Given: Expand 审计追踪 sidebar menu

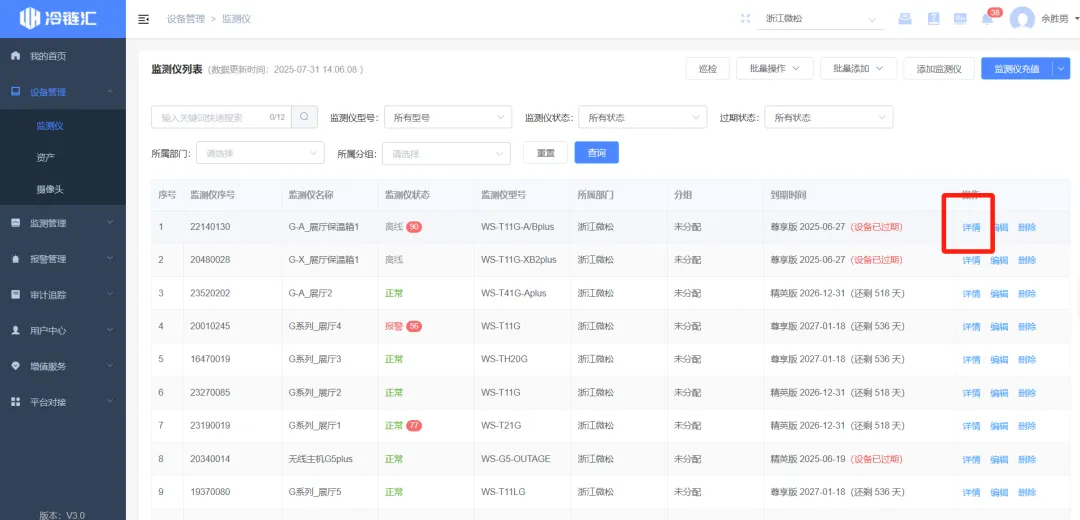Looking at the screenshot, I should [x=63, y=295].
